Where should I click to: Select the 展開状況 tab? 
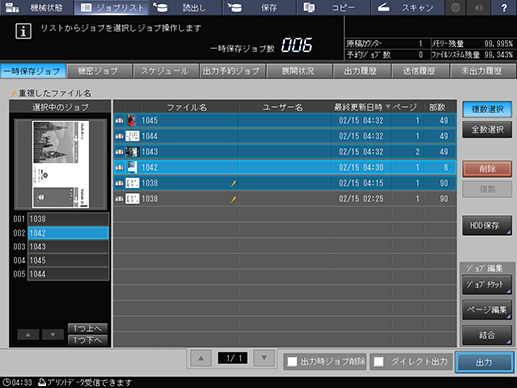click(299, 71)
